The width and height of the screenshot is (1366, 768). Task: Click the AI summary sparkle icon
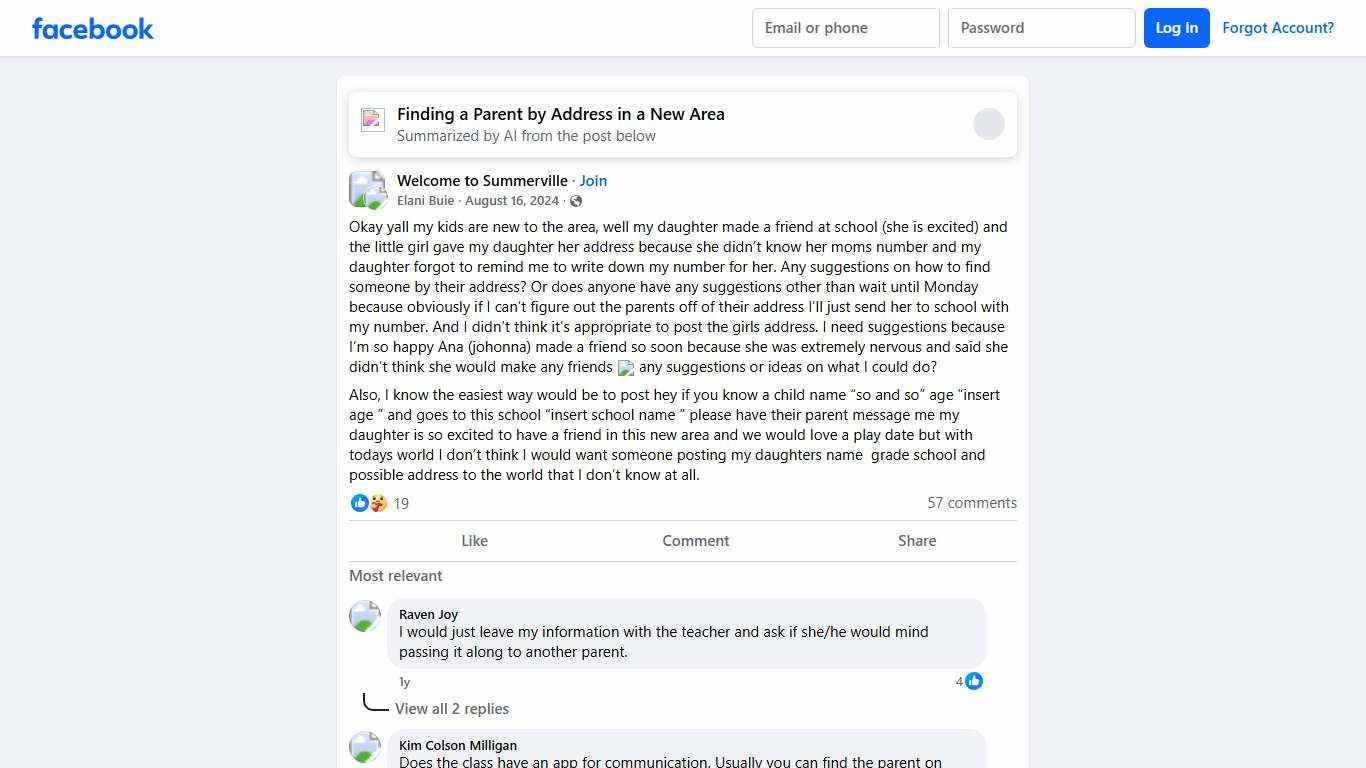[373, 120]
